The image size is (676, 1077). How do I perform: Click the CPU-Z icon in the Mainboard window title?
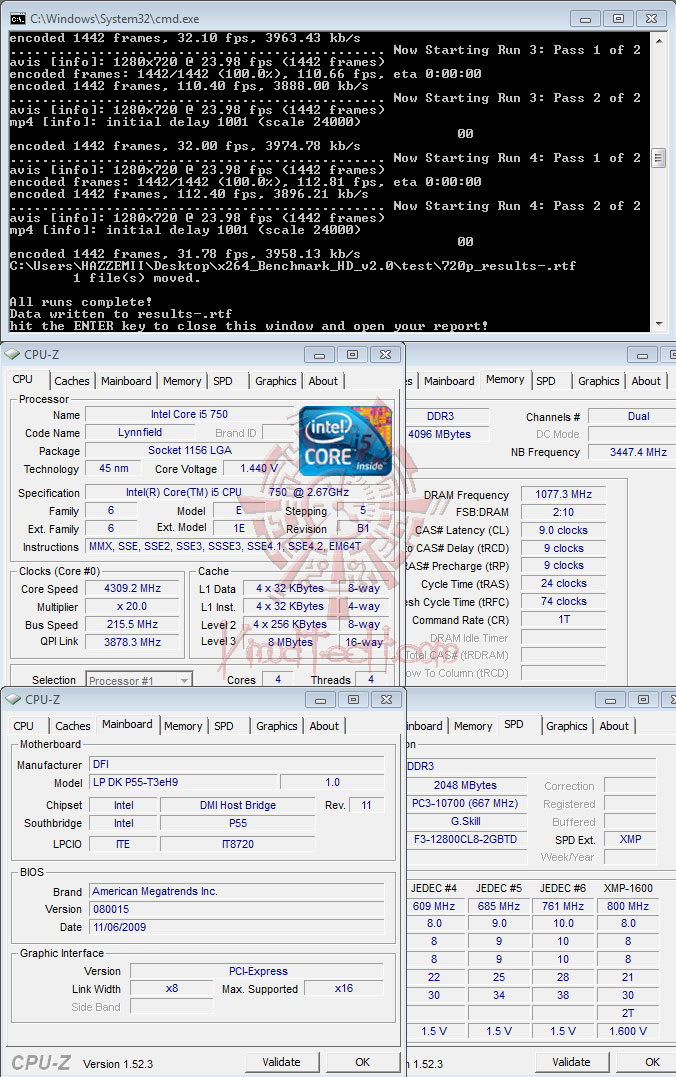[13, 699]
